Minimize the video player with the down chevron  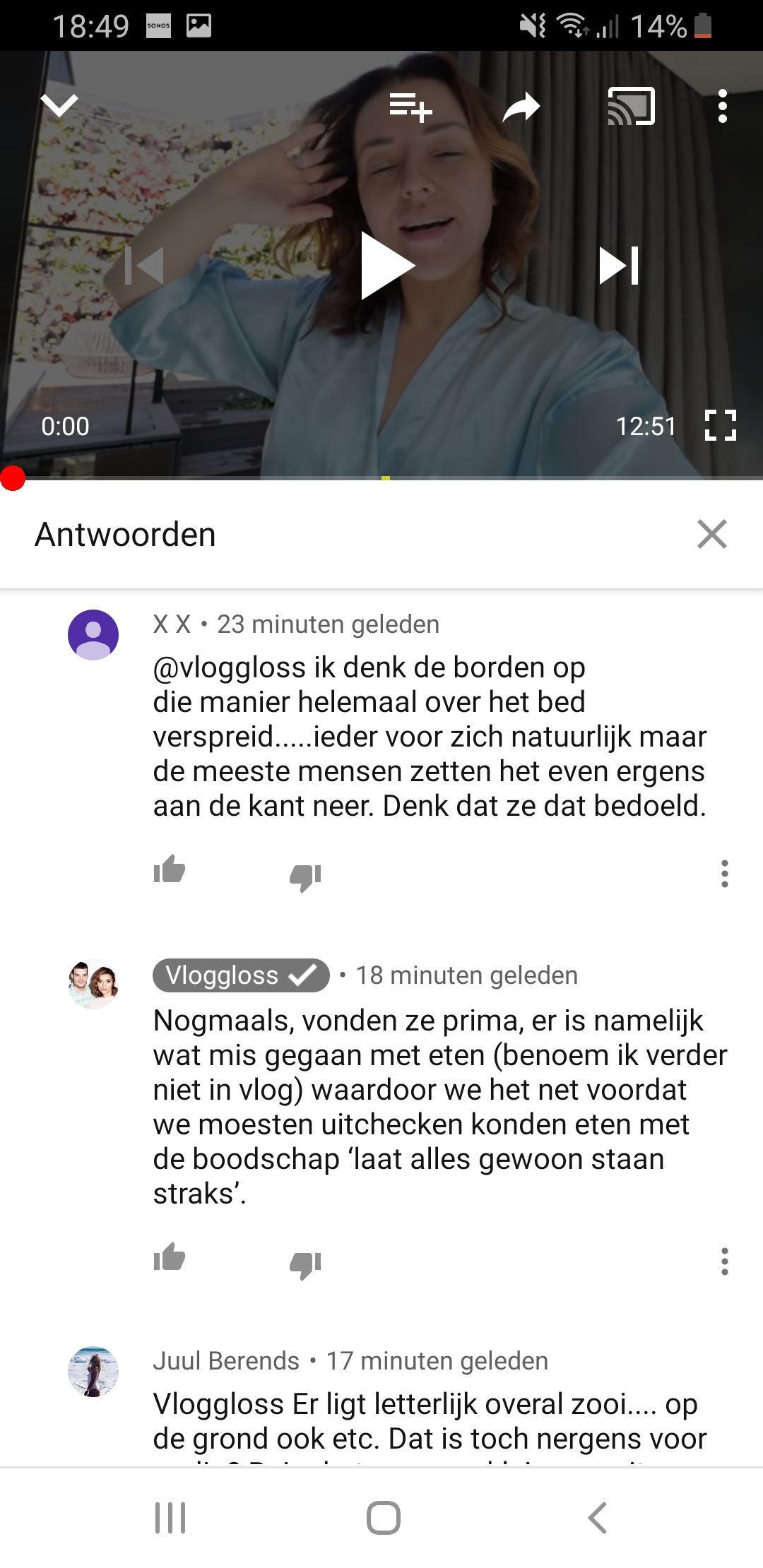pos(59,106)
